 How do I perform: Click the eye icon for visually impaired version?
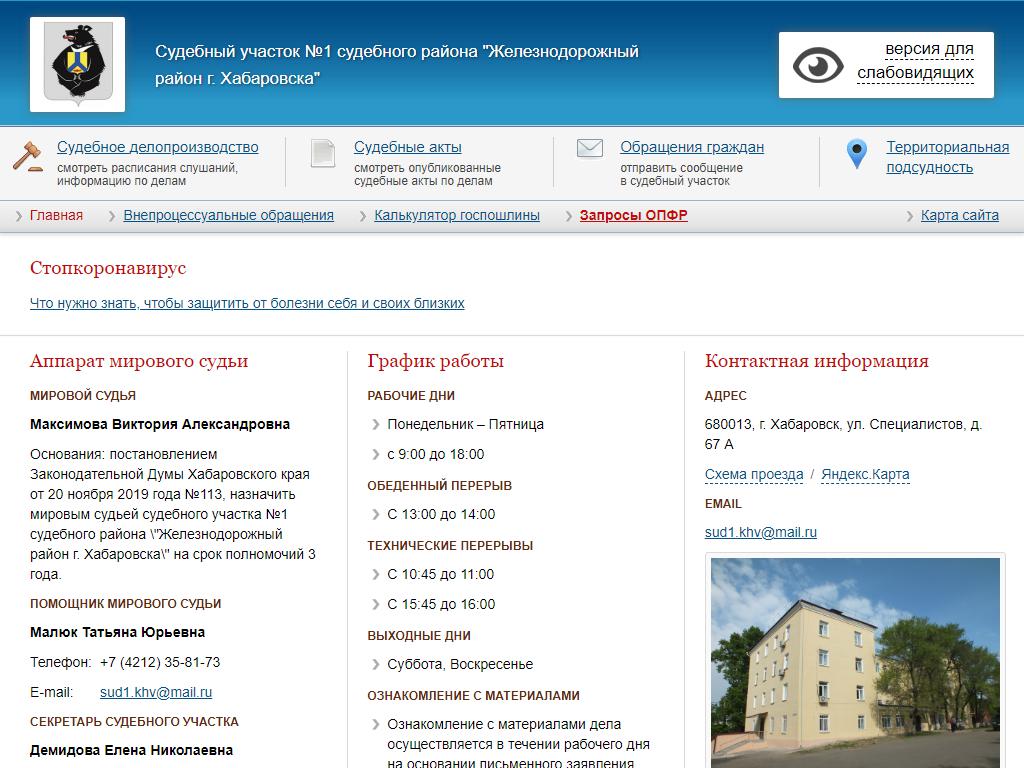coord(818,65)
